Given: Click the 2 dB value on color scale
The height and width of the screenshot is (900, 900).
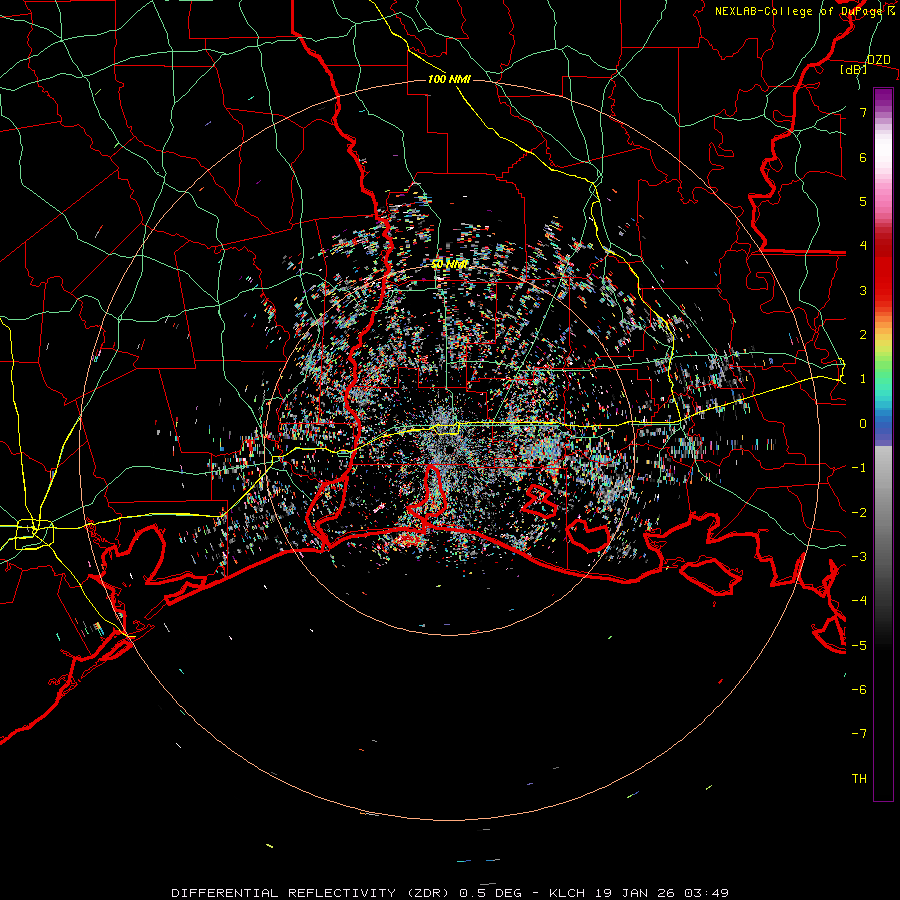Looking at the screenshot, I should (x=863, y=335).
